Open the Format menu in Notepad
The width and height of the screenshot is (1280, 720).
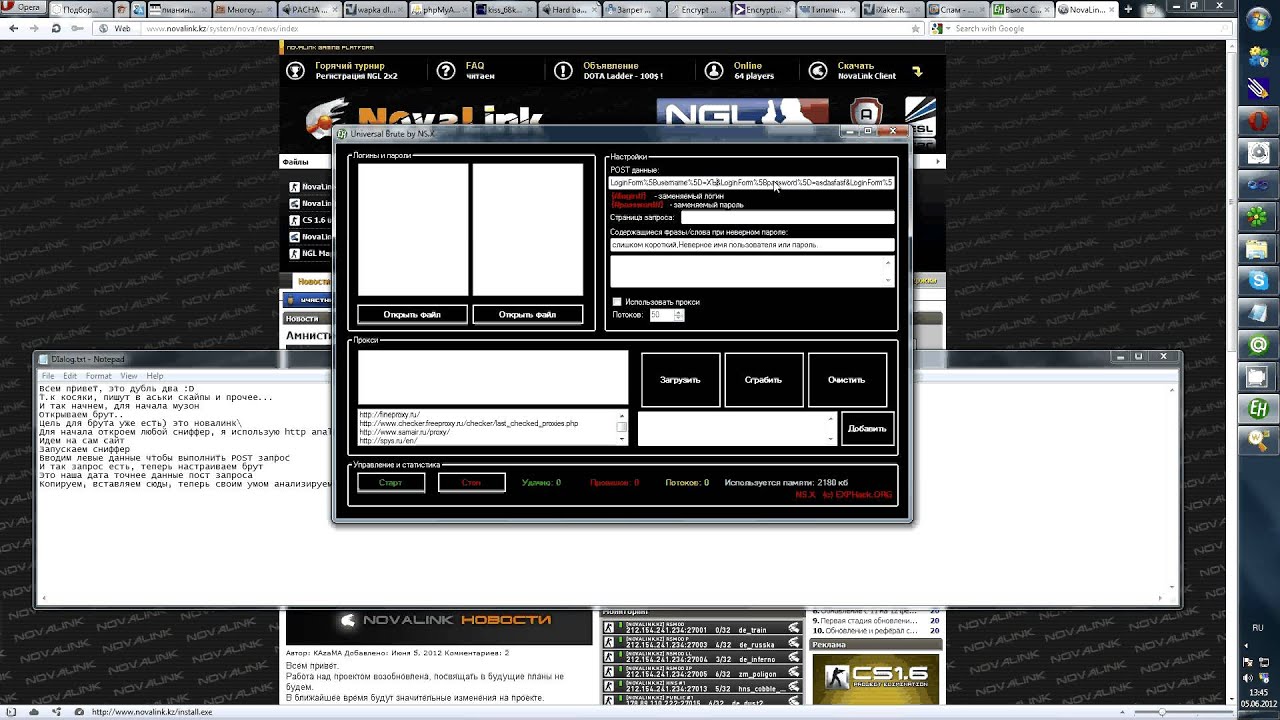[x=99, y=376]
